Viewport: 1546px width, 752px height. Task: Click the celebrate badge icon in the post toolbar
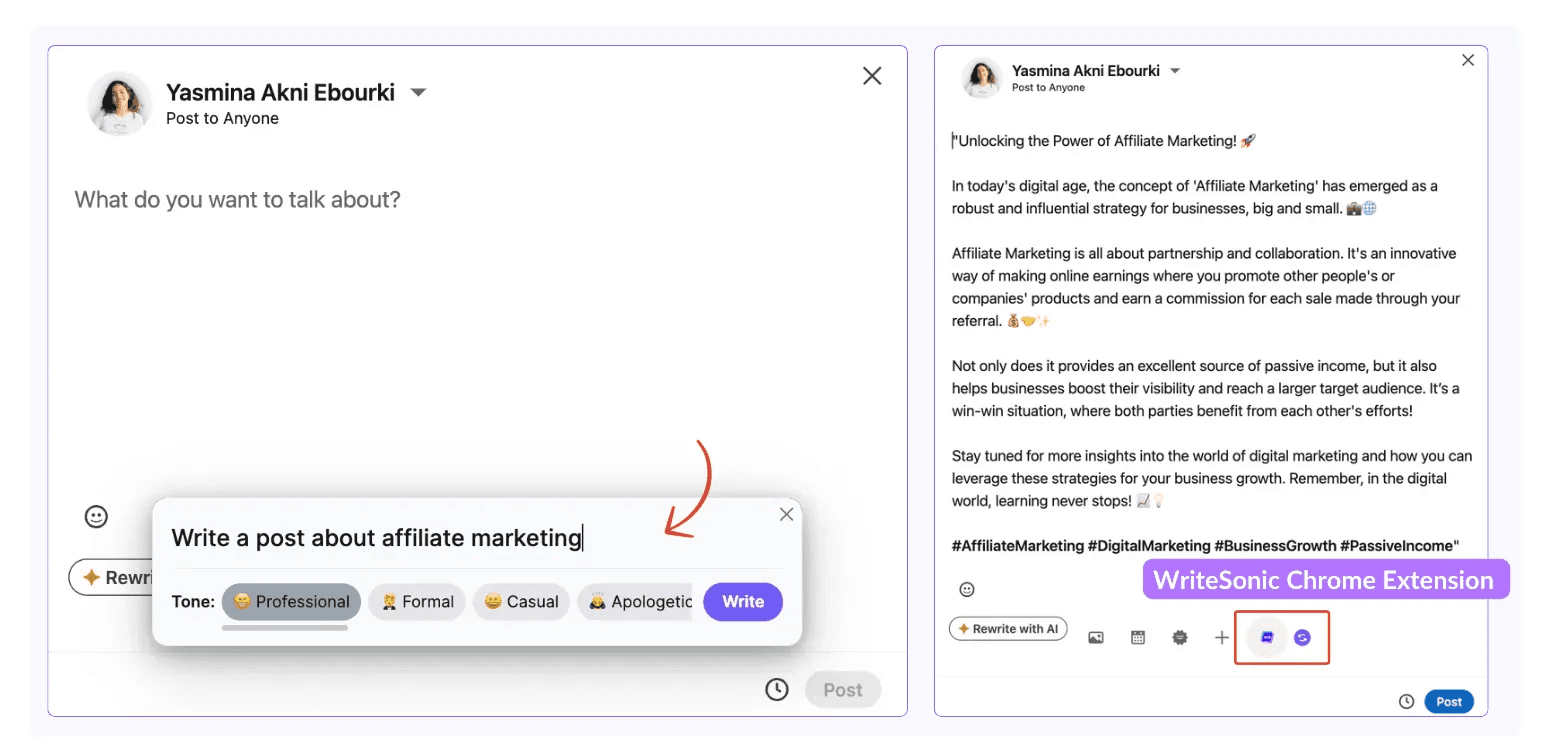pos(1180,637)
